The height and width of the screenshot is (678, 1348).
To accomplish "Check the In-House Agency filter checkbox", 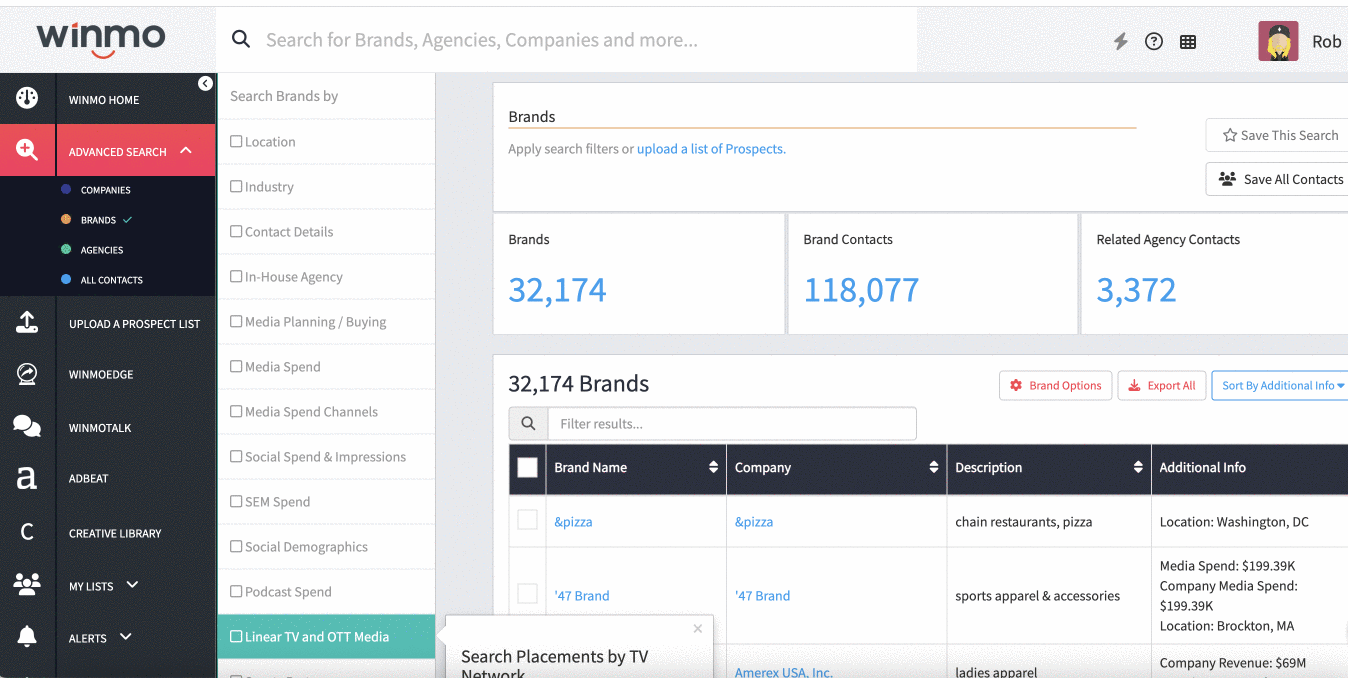I will (x=236, y=276).
